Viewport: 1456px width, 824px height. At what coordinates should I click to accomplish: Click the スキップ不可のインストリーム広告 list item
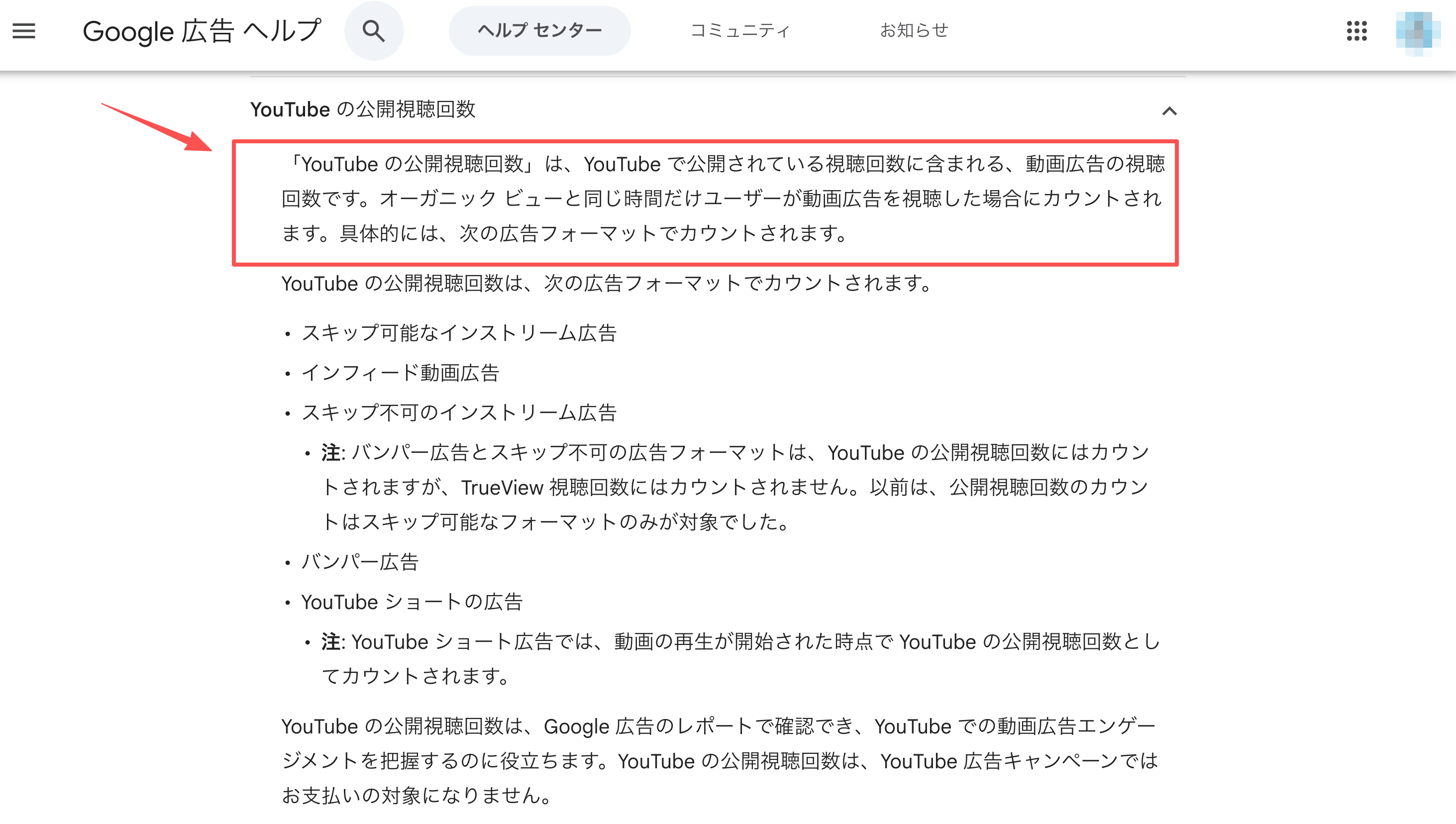click(x=458, y=412)
